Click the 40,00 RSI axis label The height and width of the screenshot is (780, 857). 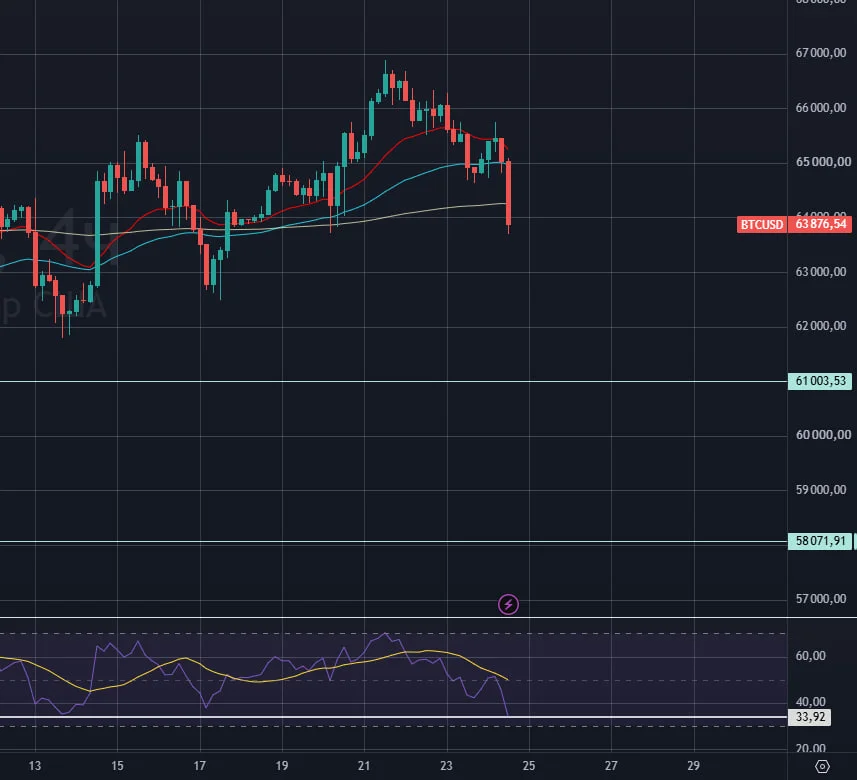pyautogui.click(x=811, y=702)
